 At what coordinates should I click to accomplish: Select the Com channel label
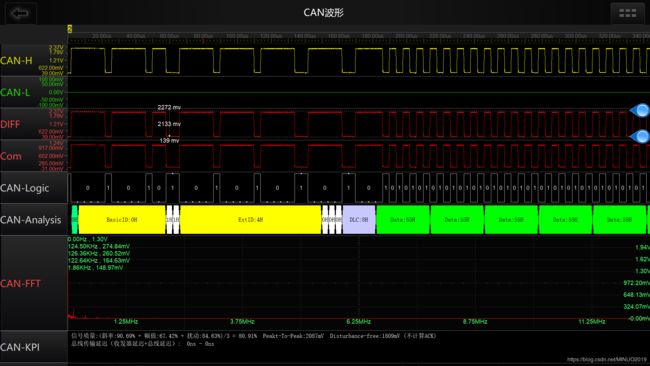(11, 156)
